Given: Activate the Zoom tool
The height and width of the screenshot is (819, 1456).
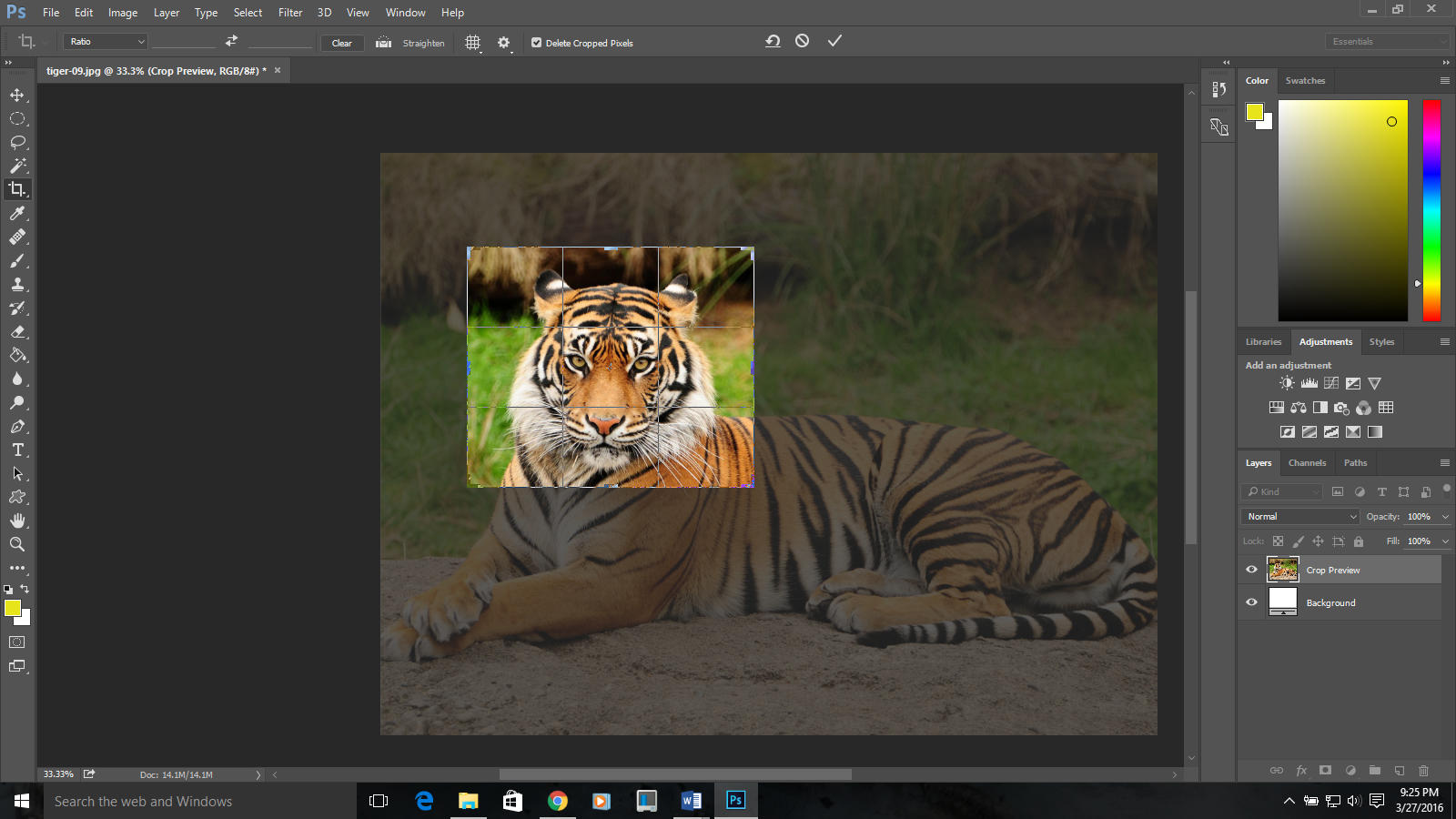Looking at the screenshot, I should 18,544.
